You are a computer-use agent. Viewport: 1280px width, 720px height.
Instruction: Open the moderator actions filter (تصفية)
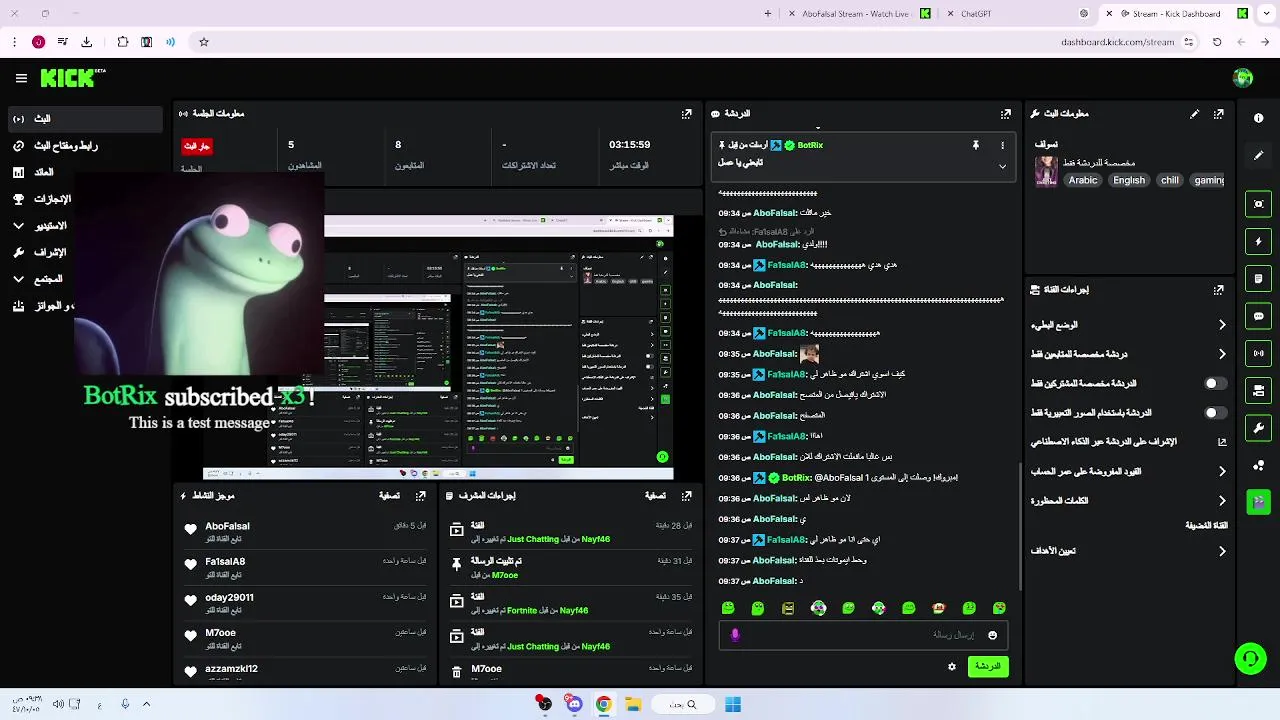655,495
